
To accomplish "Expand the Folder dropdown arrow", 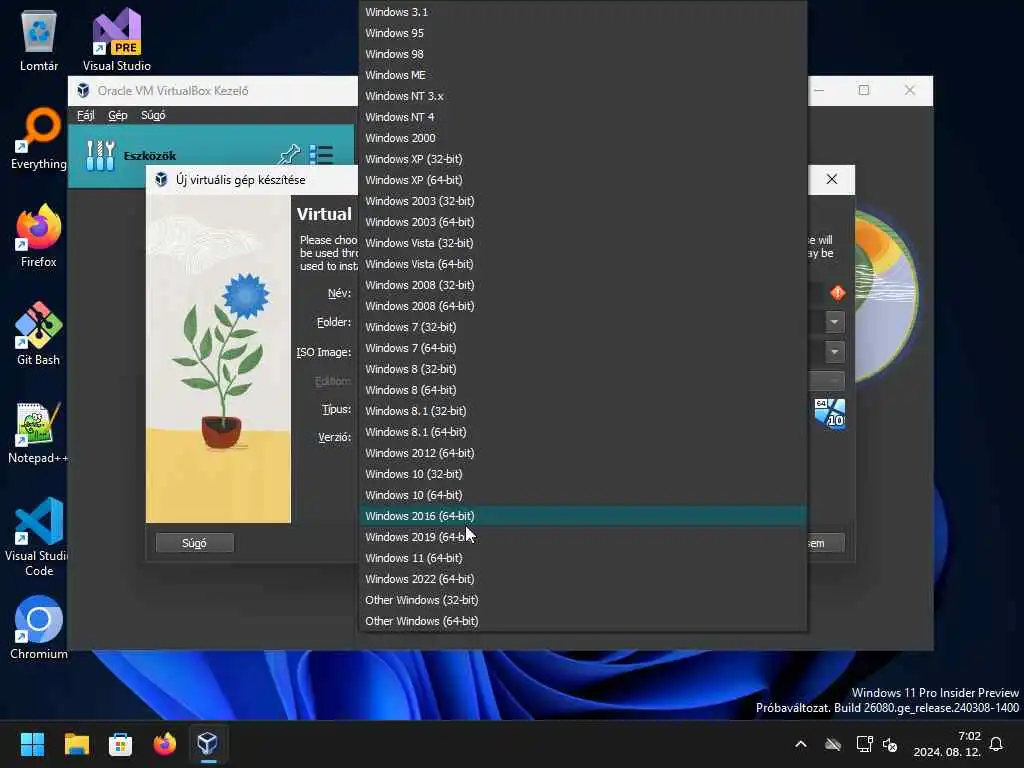I will tap(835, 321).
